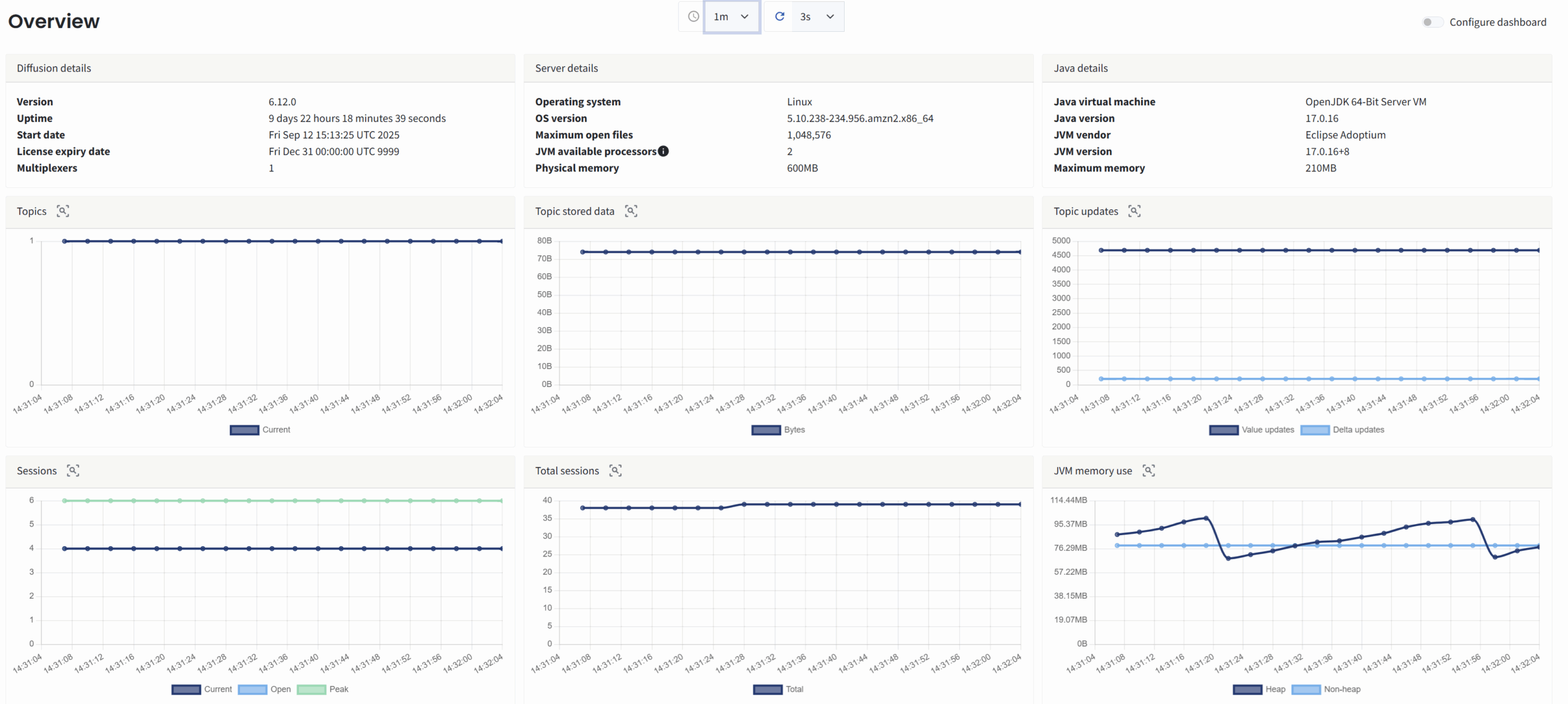Open Topic updates chart zoom icon

tap(1134, 211)
